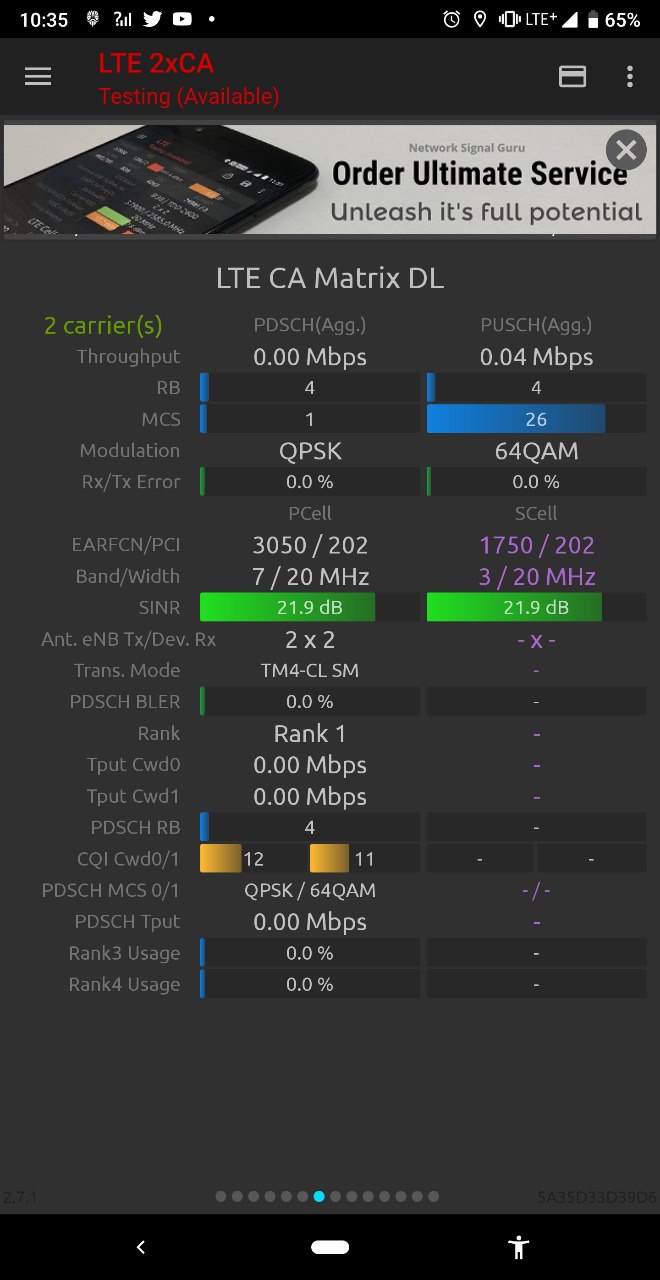
Task: Tap the Twitter notification icon in status bar
Action: (x=152, y=19)
